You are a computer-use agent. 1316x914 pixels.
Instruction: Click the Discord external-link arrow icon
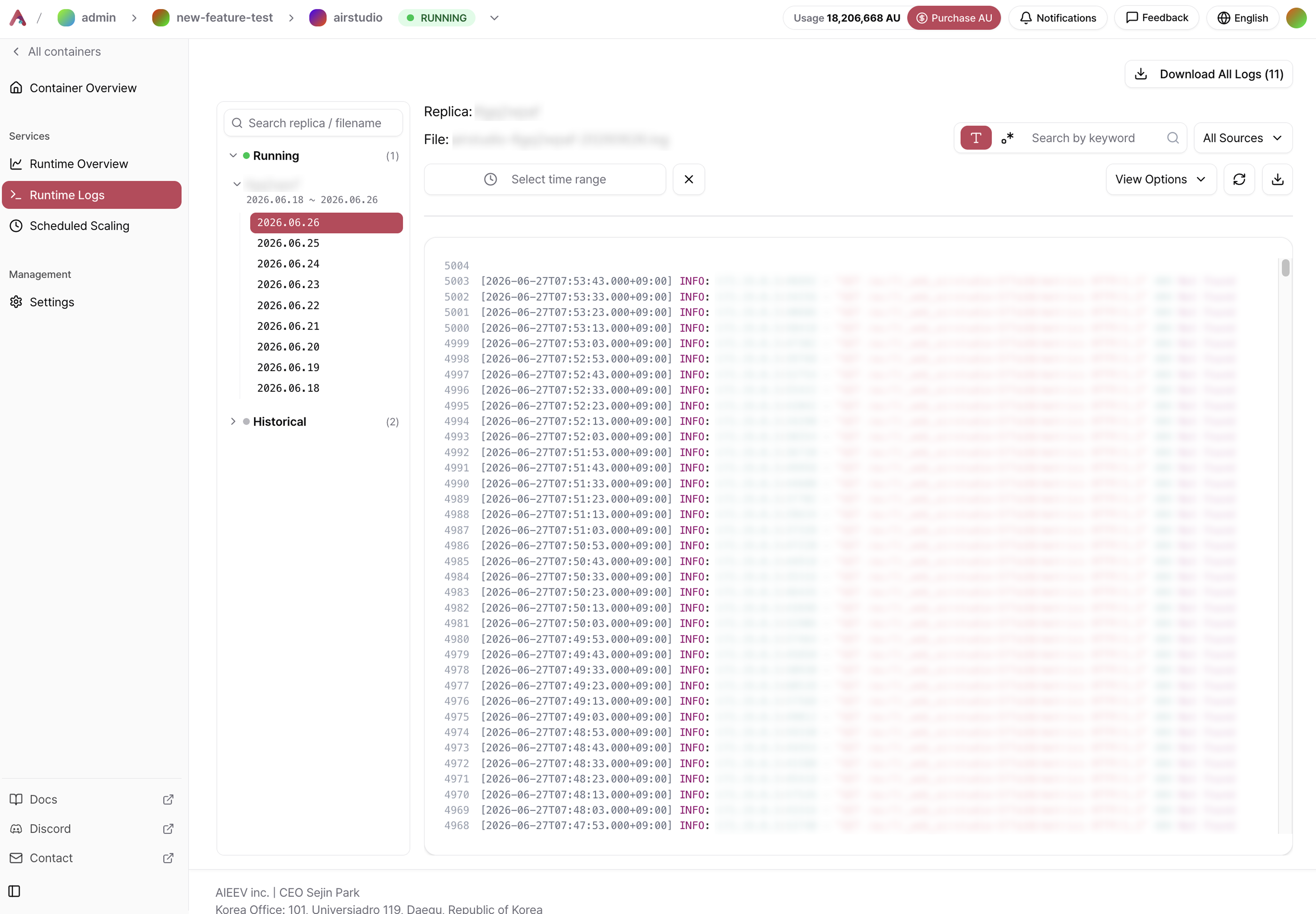(168, 829)
